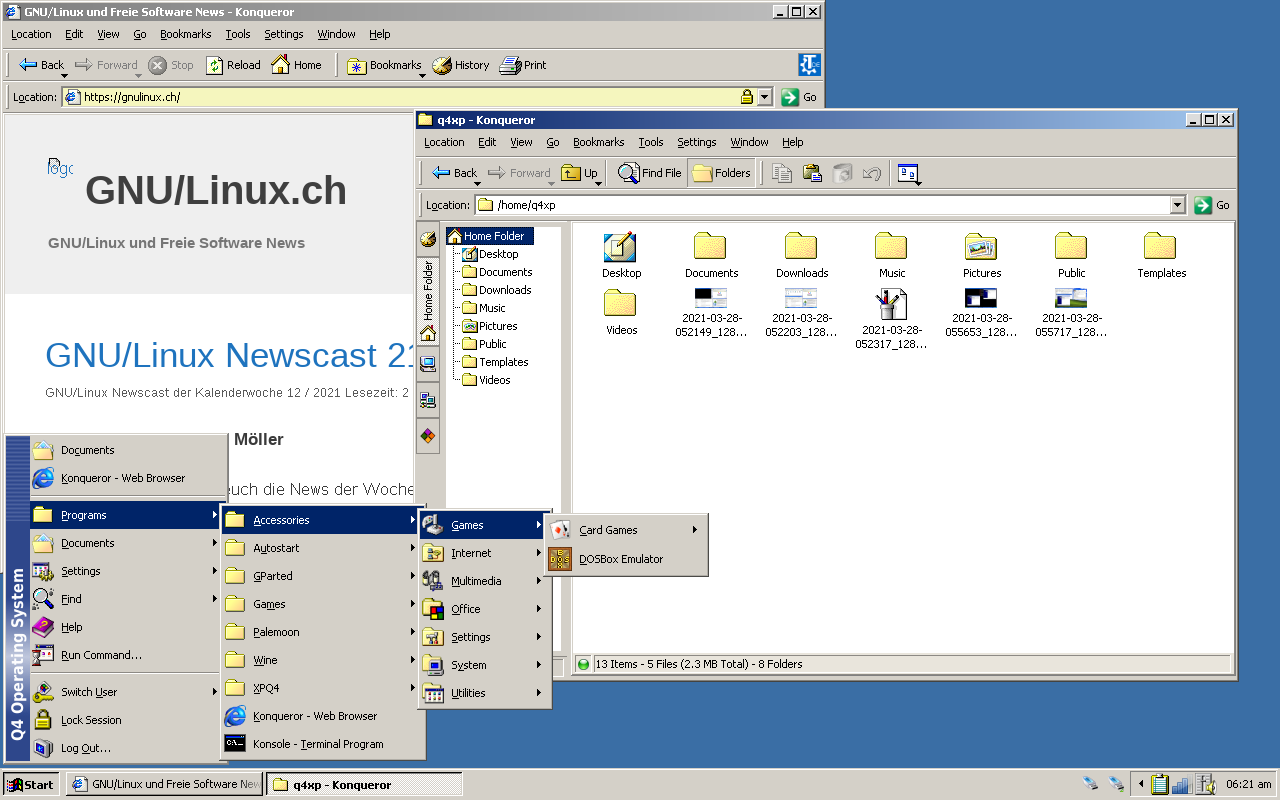Open the 2021-03-28-052317 image file thumbnail

[x=891, y=304]
